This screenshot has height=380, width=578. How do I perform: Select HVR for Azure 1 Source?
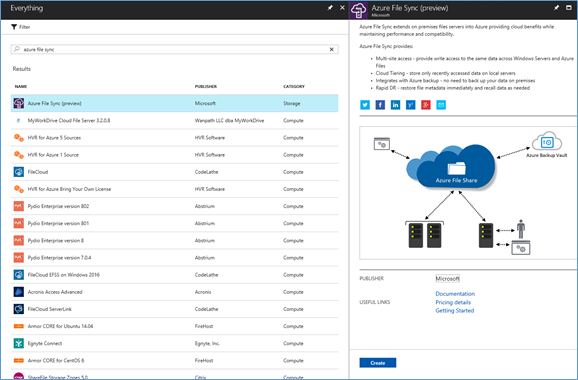[53, 155]
